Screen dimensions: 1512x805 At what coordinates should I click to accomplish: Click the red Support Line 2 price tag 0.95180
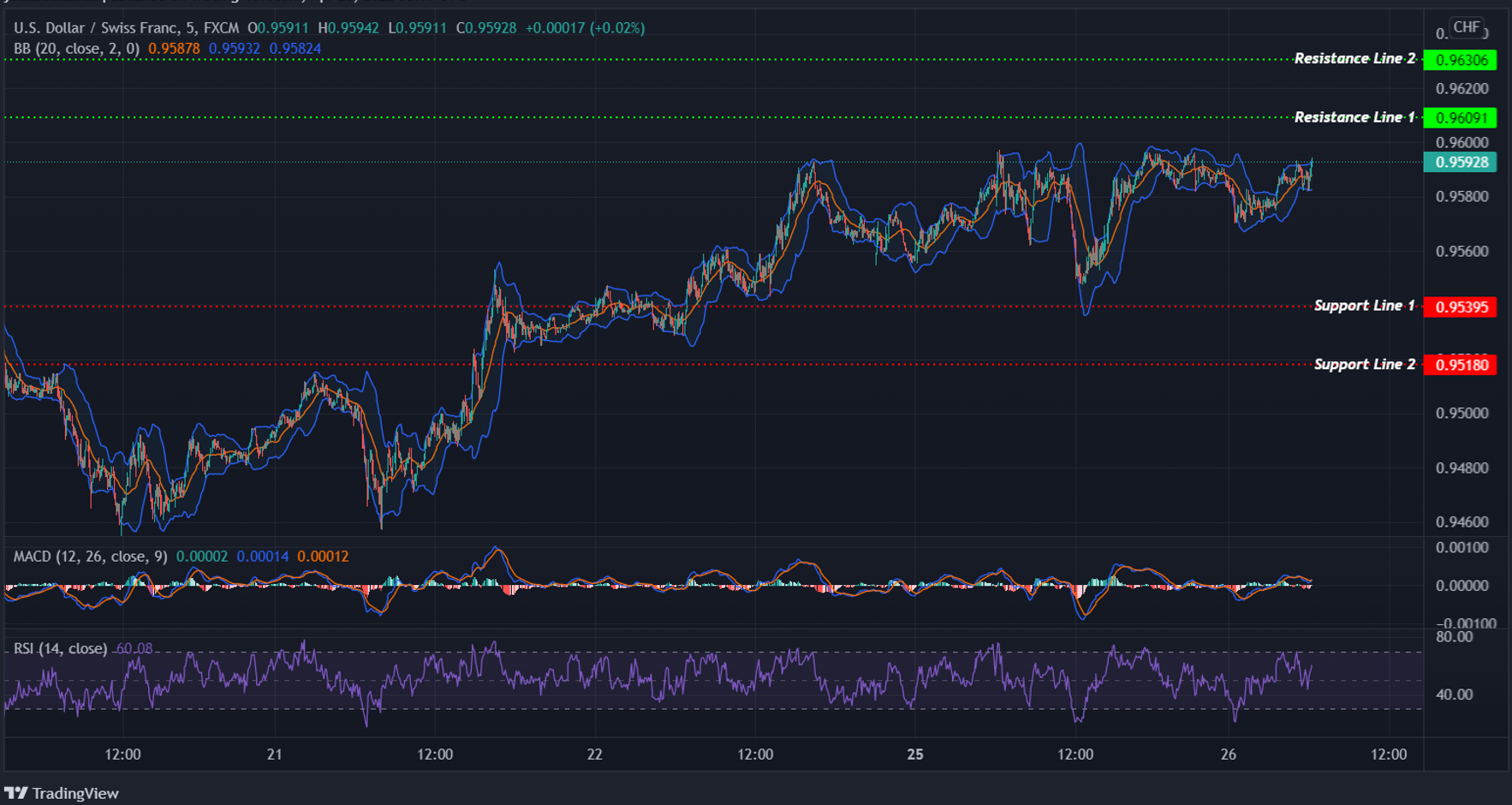point(1462,364)
